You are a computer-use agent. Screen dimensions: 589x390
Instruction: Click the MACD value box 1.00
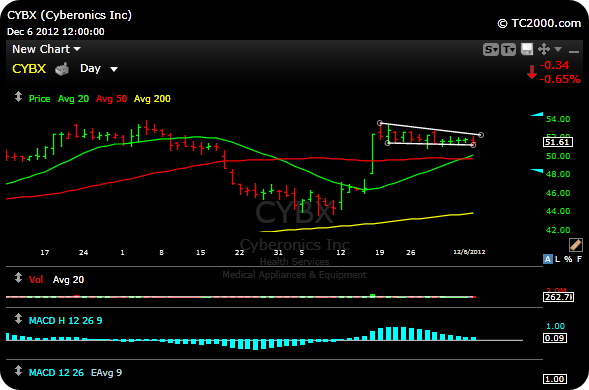point(555,379)
